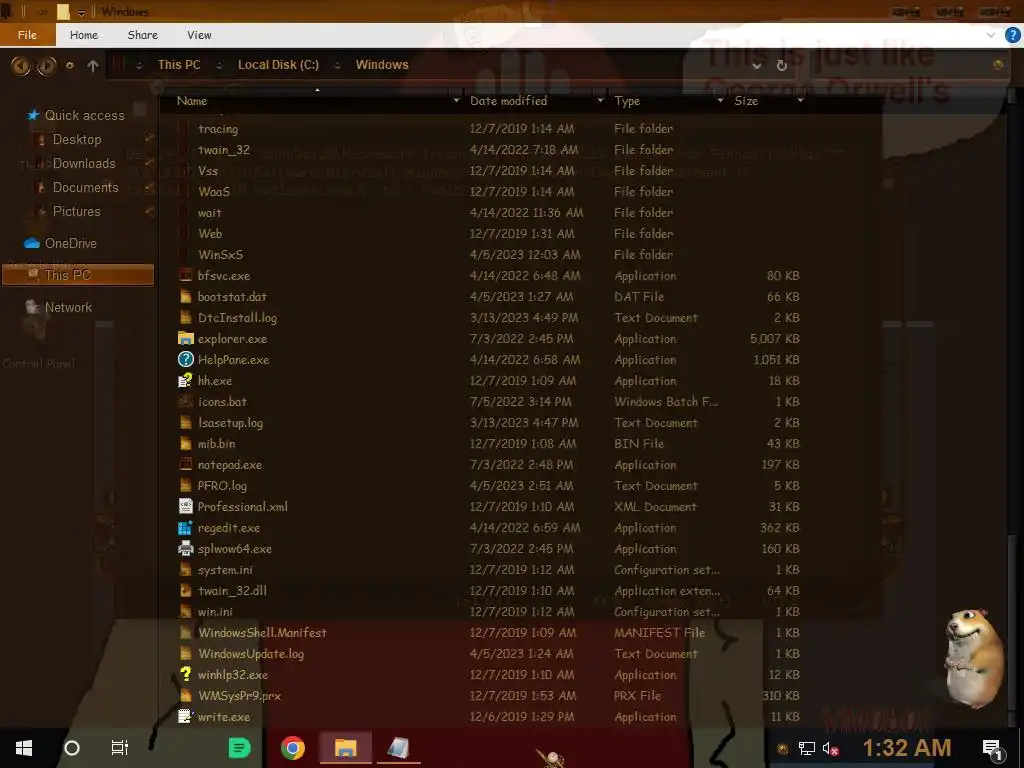Open Name column filter dropdown
This screenshot has height=768, width=1024.
[x=456, y=101]
